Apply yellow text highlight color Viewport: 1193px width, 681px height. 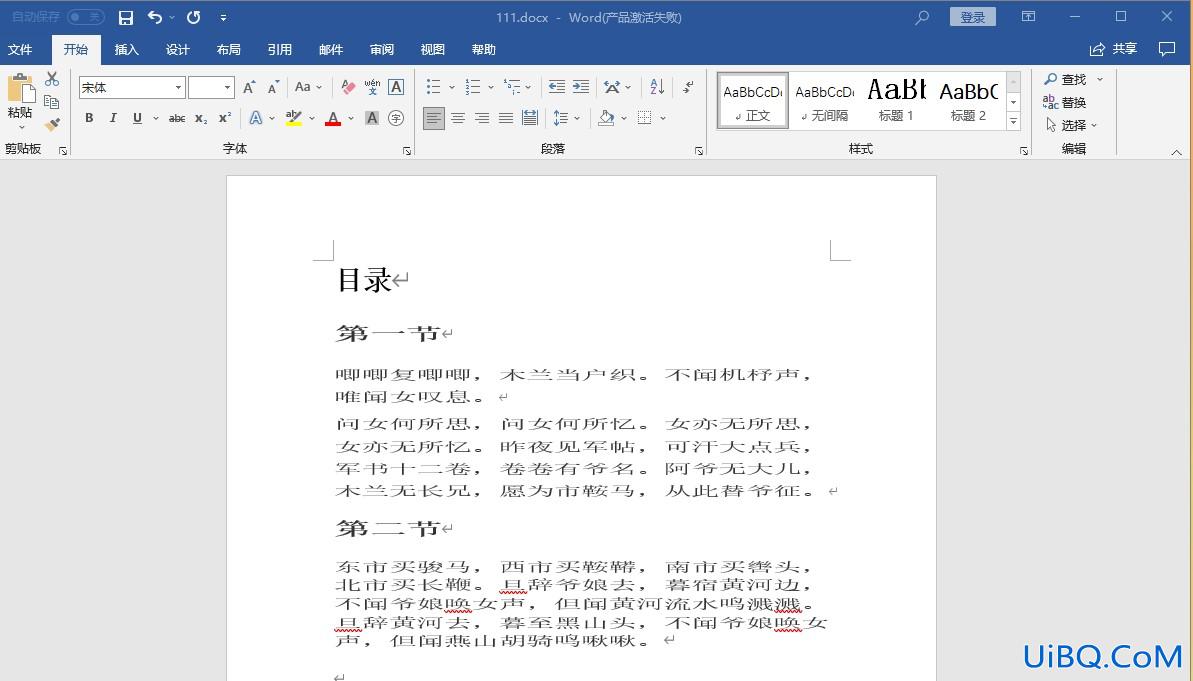(x=294, y=118)
